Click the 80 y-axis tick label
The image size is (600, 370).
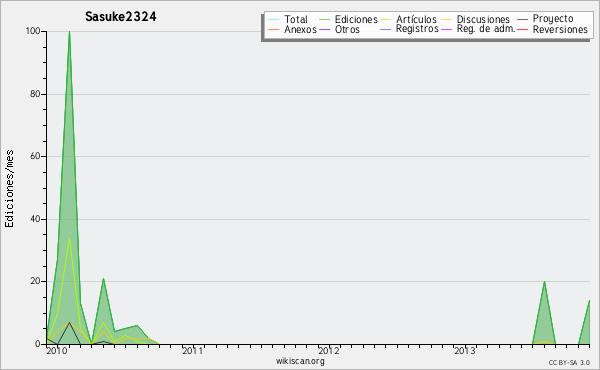[35, 94]
